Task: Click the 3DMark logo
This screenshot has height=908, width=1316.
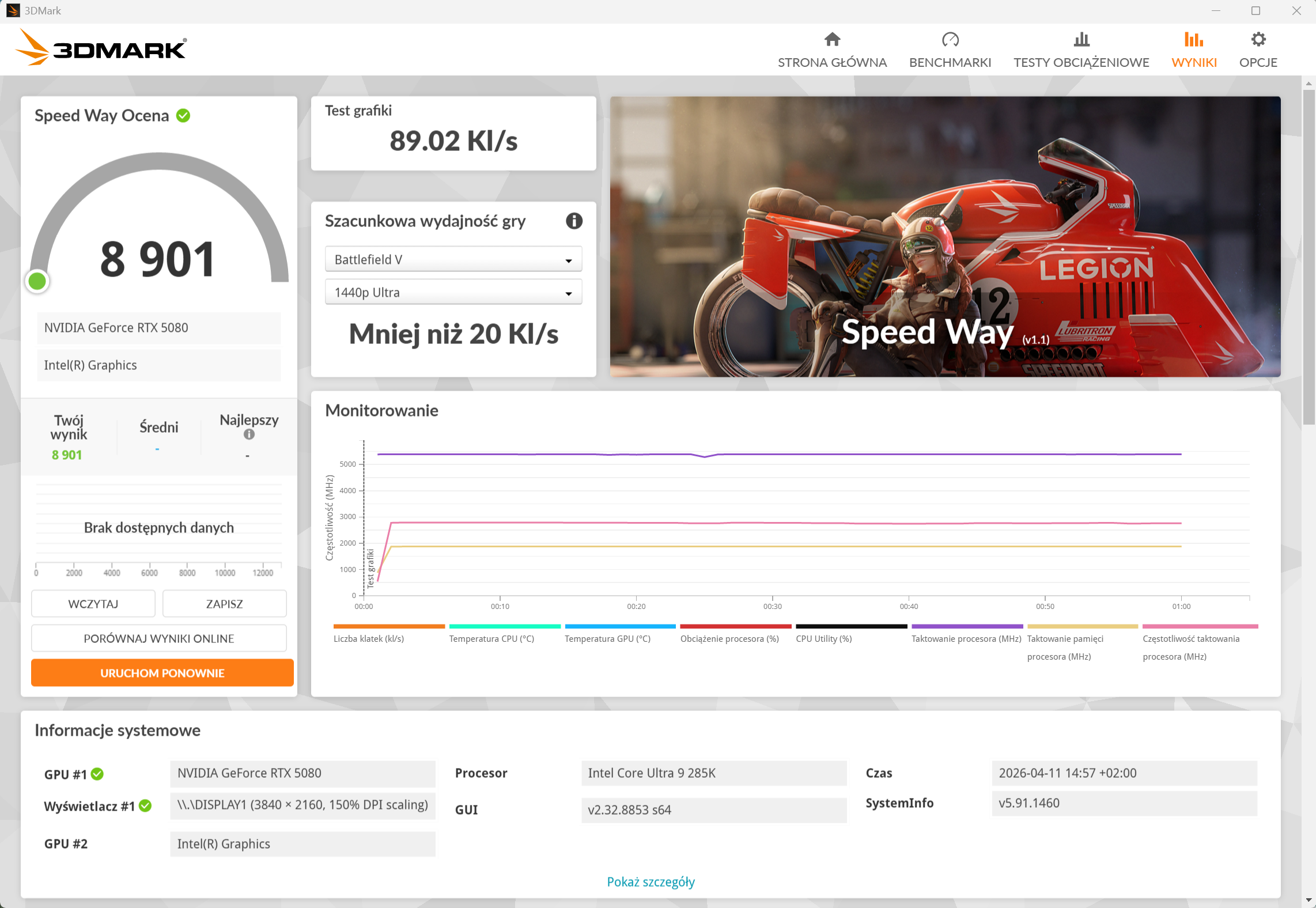Action: pos(101,48)
